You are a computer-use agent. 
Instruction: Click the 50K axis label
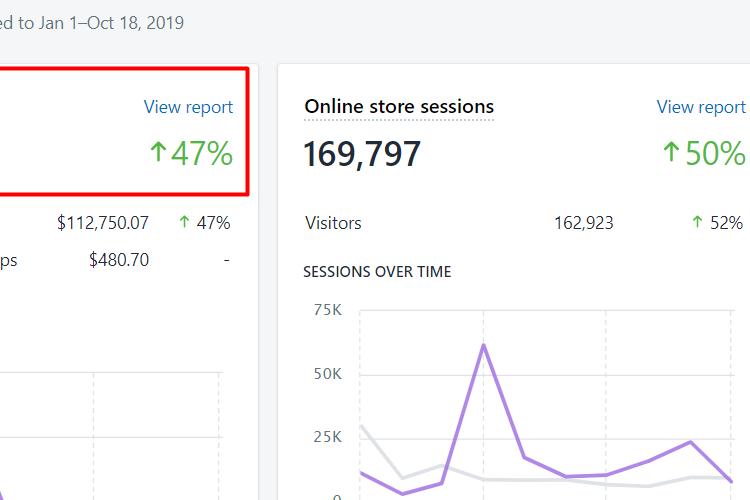point(328,374)
